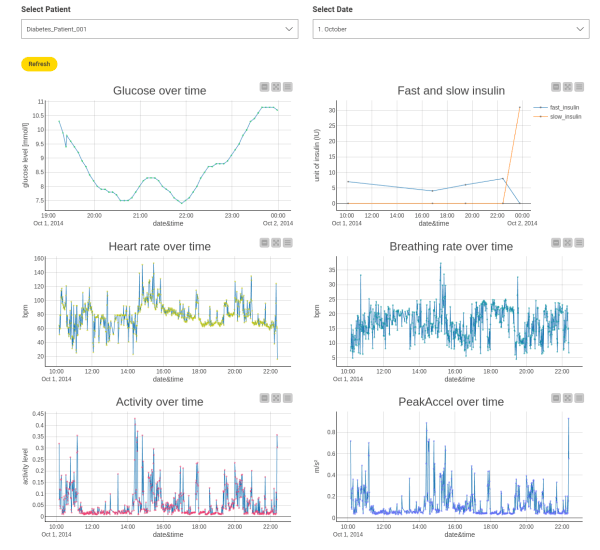Viewport: 600px width, 550px height.
Task: Open hamburger menu of Glucose over time chart
Action: pos(288,87)
